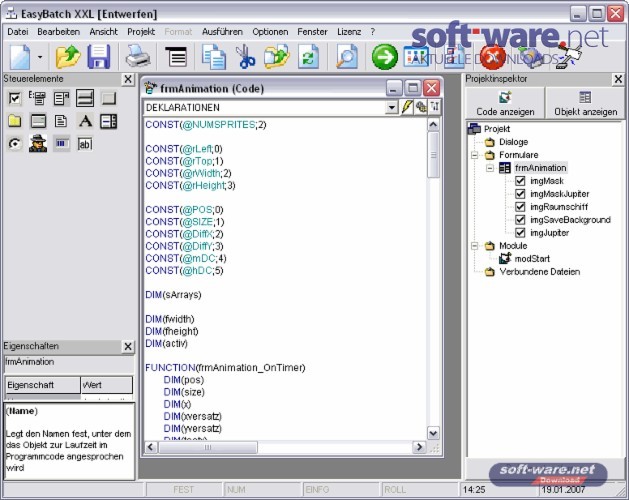Select the yellow folder control icon
This screenshot has height=500, width=629.
(14, 121)
